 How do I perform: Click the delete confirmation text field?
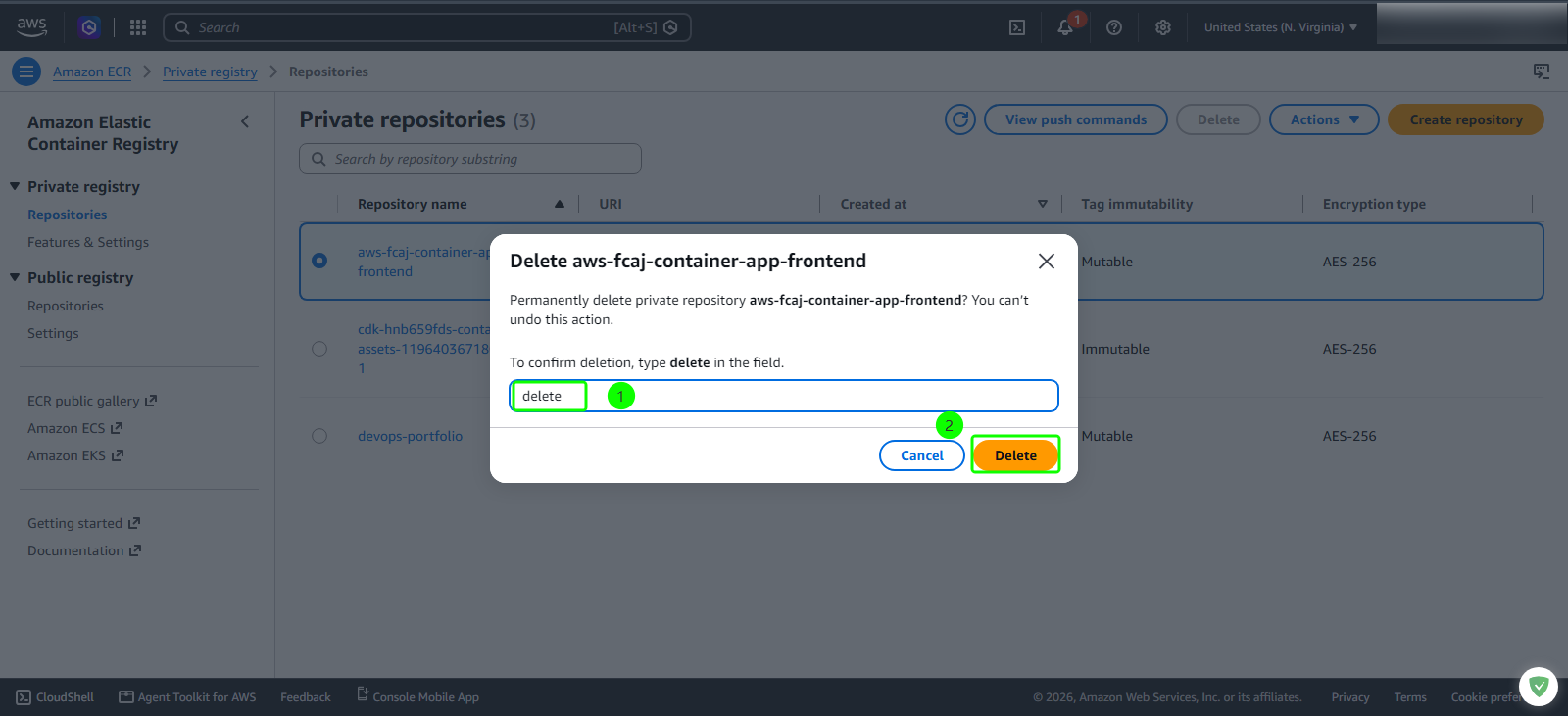tap(784, 396)
